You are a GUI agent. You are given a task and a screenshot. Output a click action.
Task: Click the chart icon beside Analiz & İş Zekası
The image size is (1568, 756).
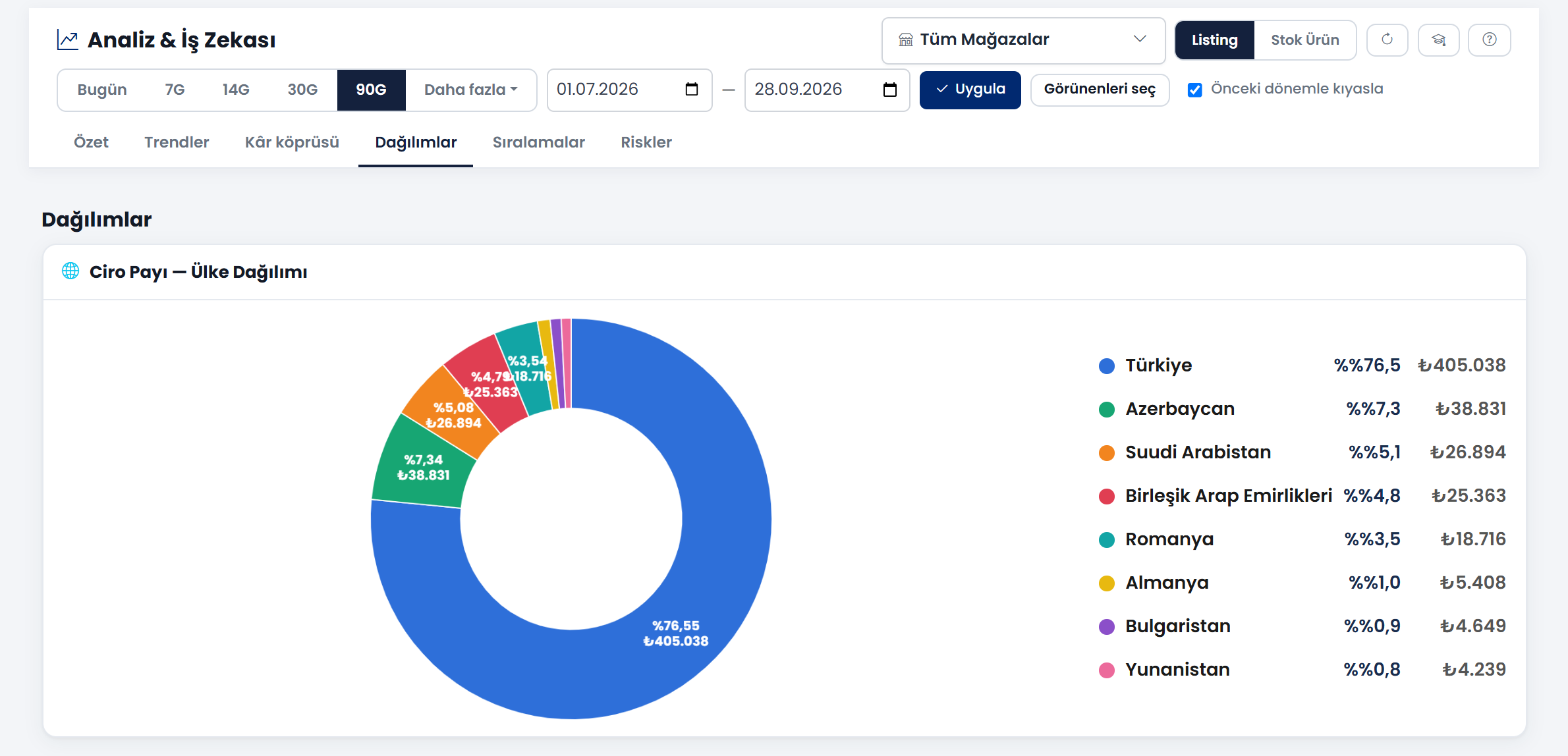coord(67,40)
